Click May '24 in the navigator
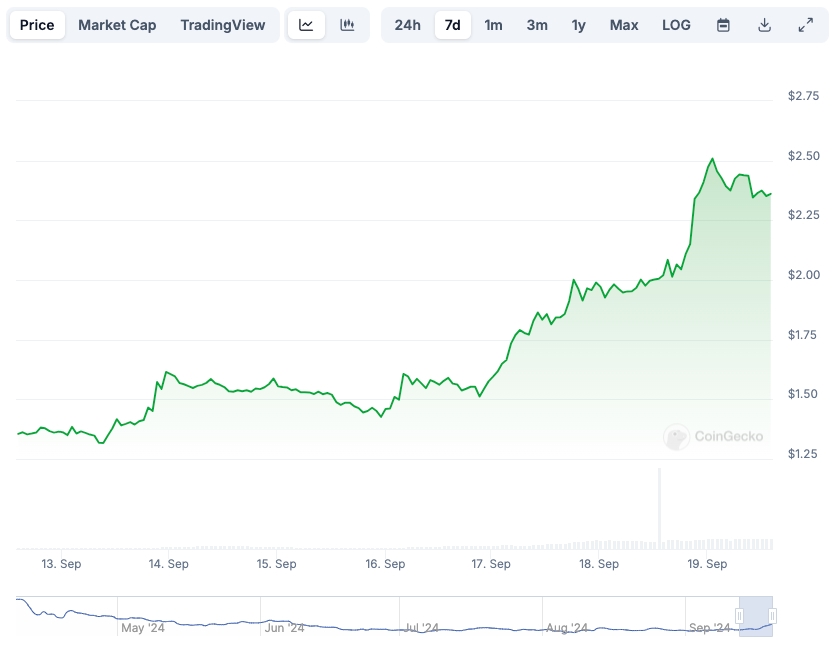 click(x=142, y=628)
